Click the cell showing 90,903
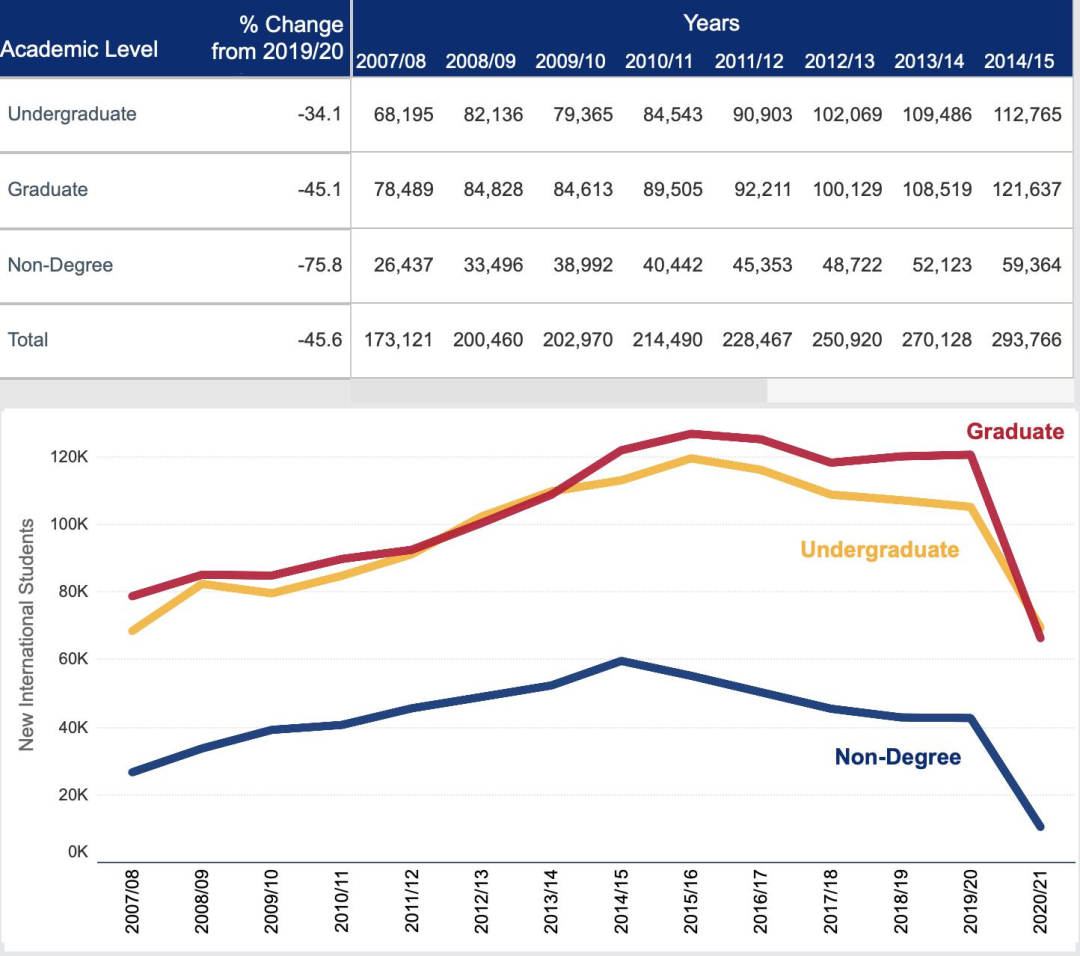The height and width of the screenshot is (956, 1080). (762, 114)
